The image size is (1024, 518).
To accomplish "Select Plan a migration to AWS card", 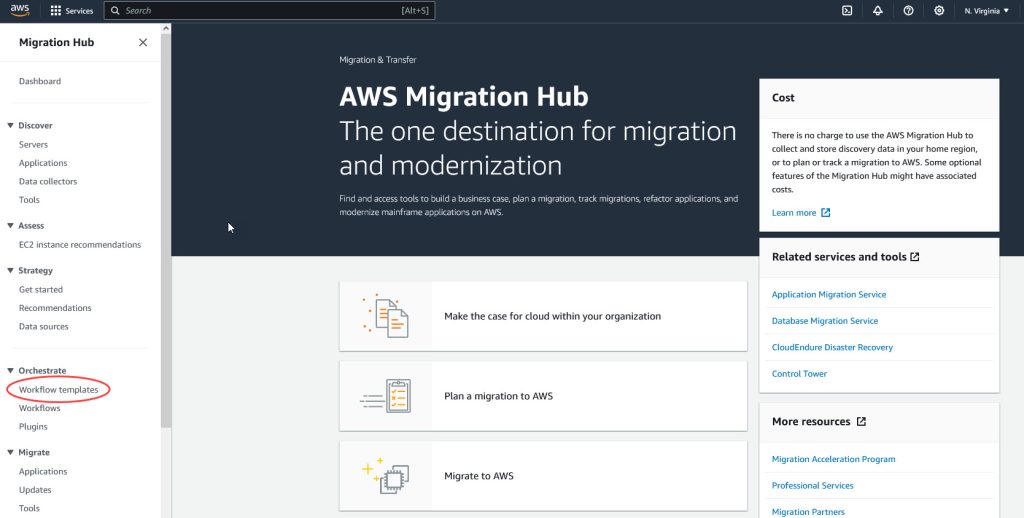I will (x=543, y=396).
